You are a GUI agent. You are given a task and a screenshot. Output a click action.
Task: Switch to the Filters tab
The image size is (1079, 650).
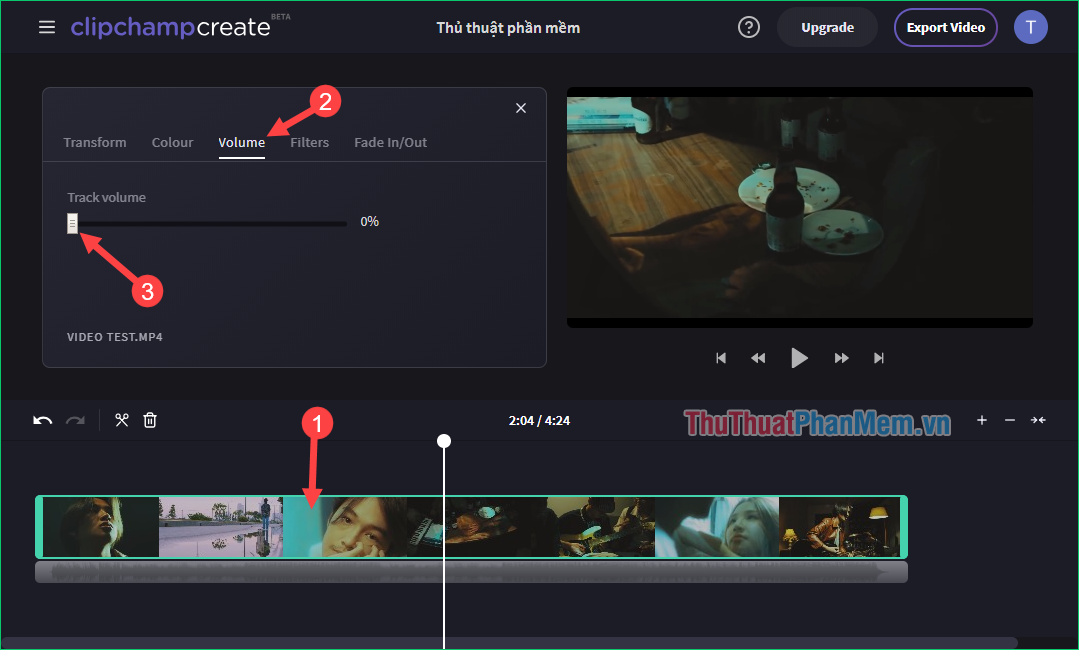point(309,142)
